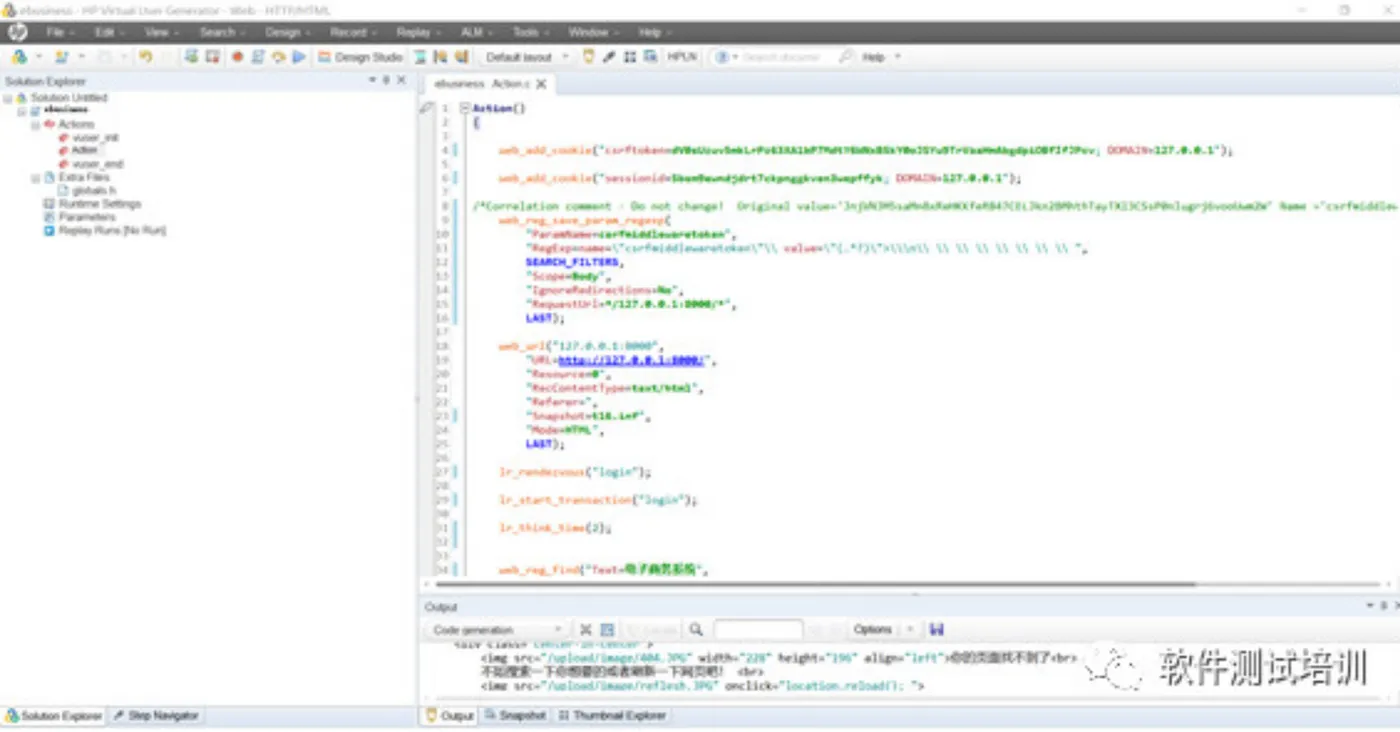Screen dimensions: 1400x732
Task: Collapse the ebusiness script node
Action: click(21, 110)
